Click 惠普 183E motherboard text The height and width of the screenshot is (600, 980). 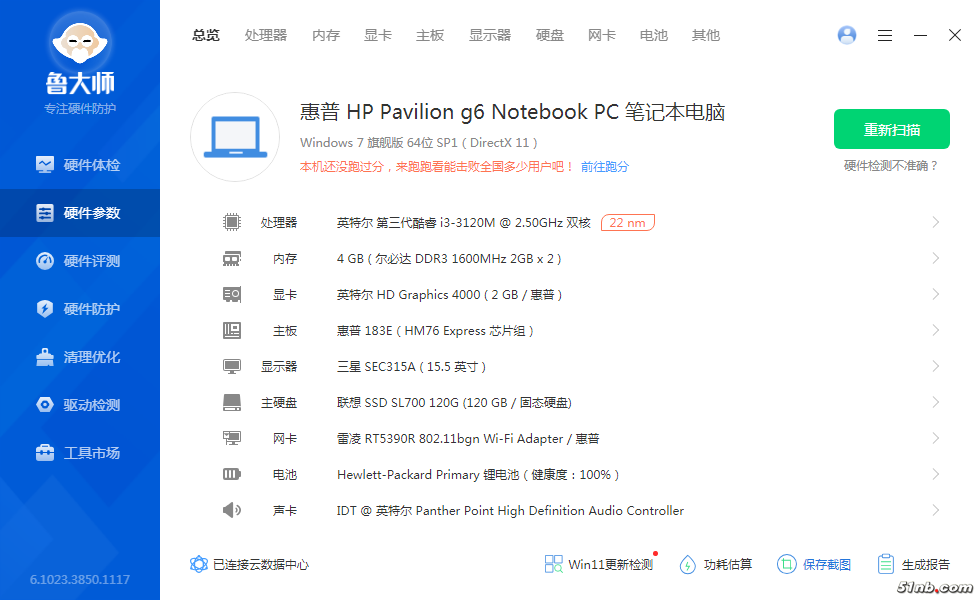click(x=435, y=331)
